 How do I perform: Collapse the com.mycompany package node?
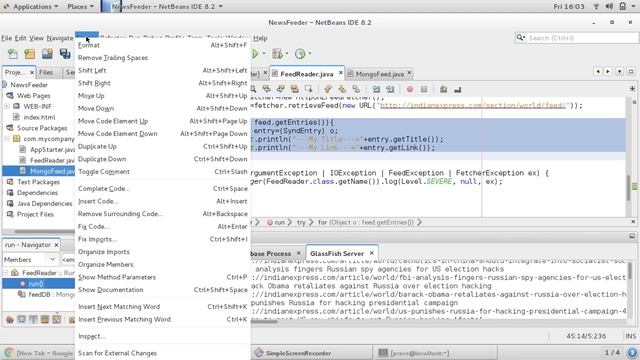point(7,139)
